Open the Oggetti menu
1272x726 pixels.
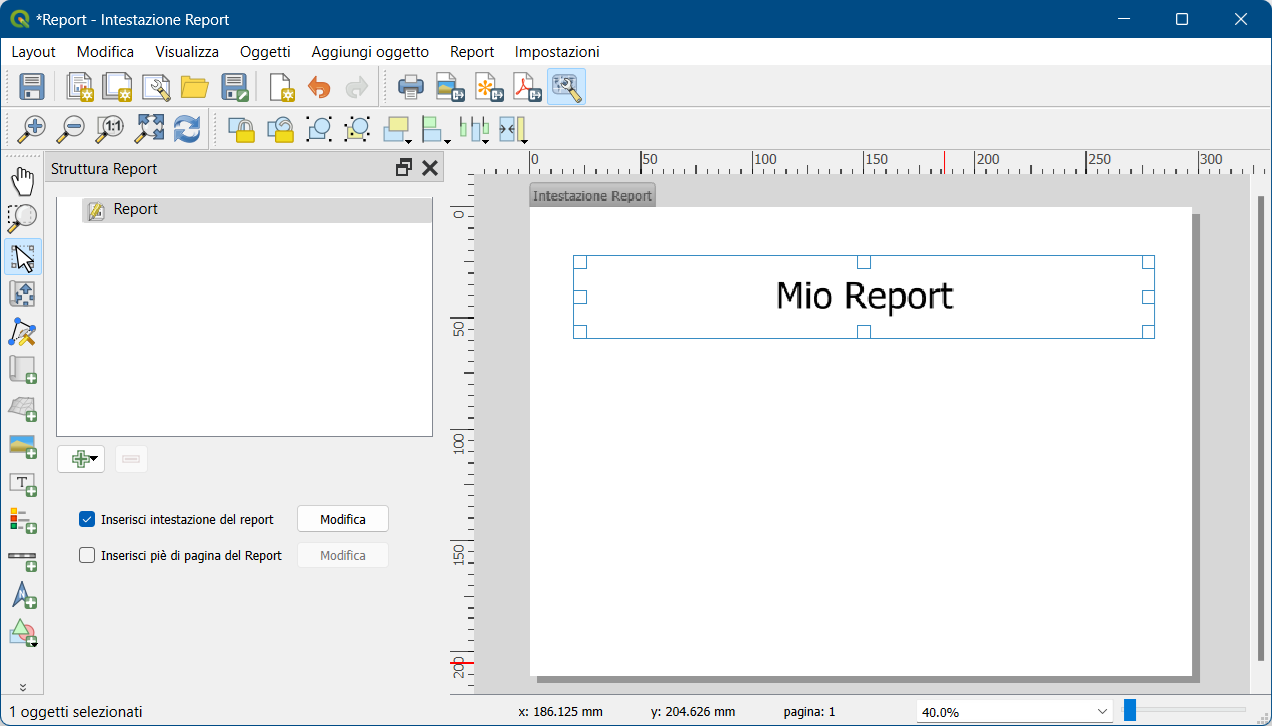point(265,52)
